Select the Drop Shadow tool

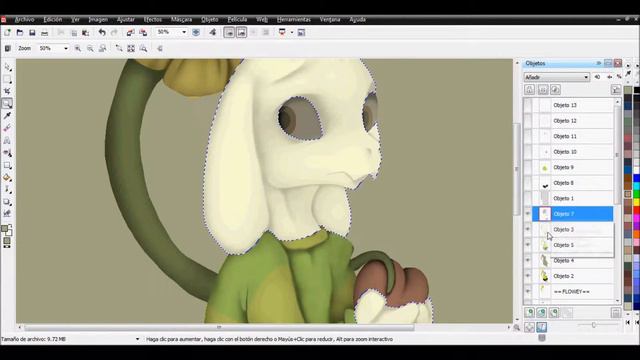(7, 202)
